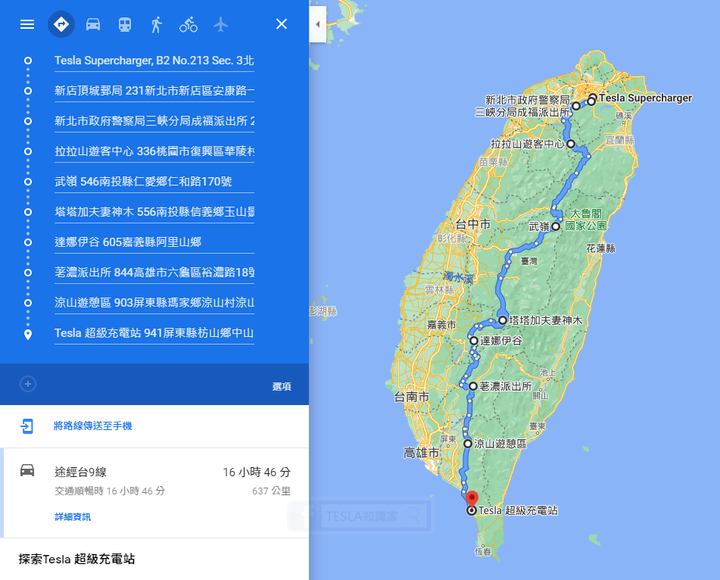Viewport: 720px width, 580px height.
Task: Open 詳細資訊 route details
Action: point(73,517)
